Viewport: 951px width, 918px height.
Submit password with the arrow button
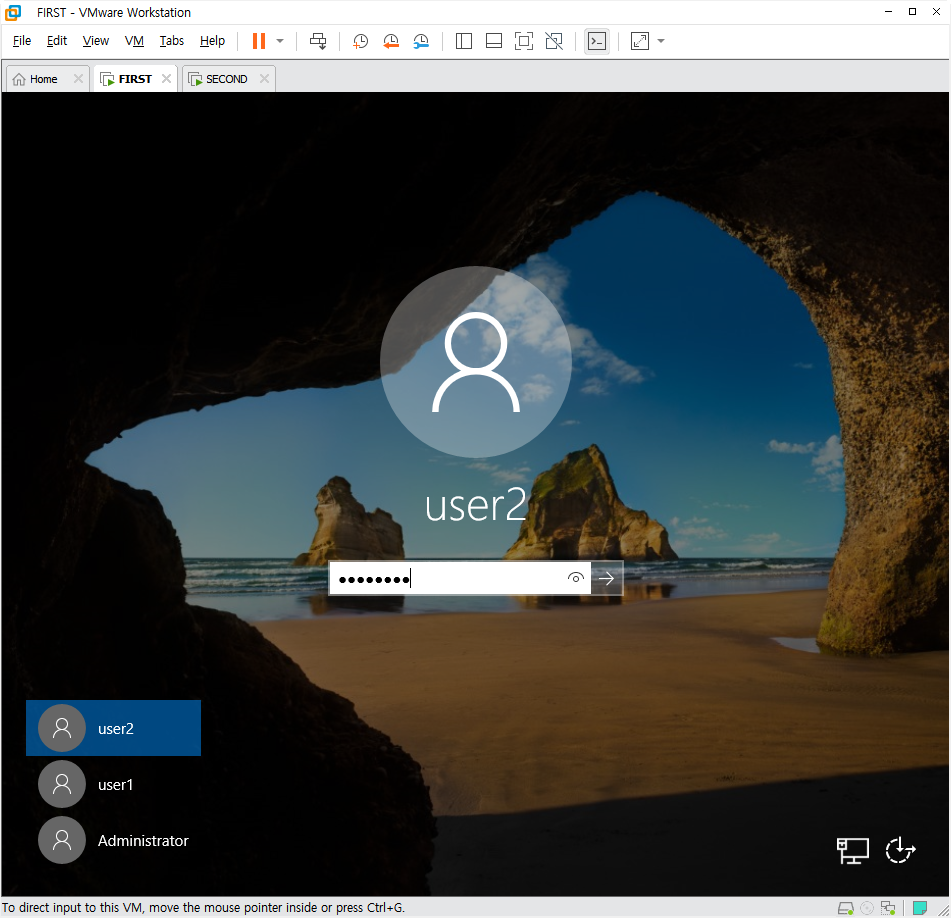(607, 578)
